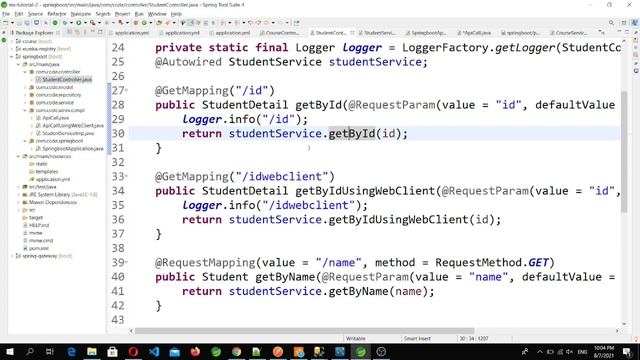
Task: Click getByIdUsingWebClient call on line 36
Action: [398, 220]
